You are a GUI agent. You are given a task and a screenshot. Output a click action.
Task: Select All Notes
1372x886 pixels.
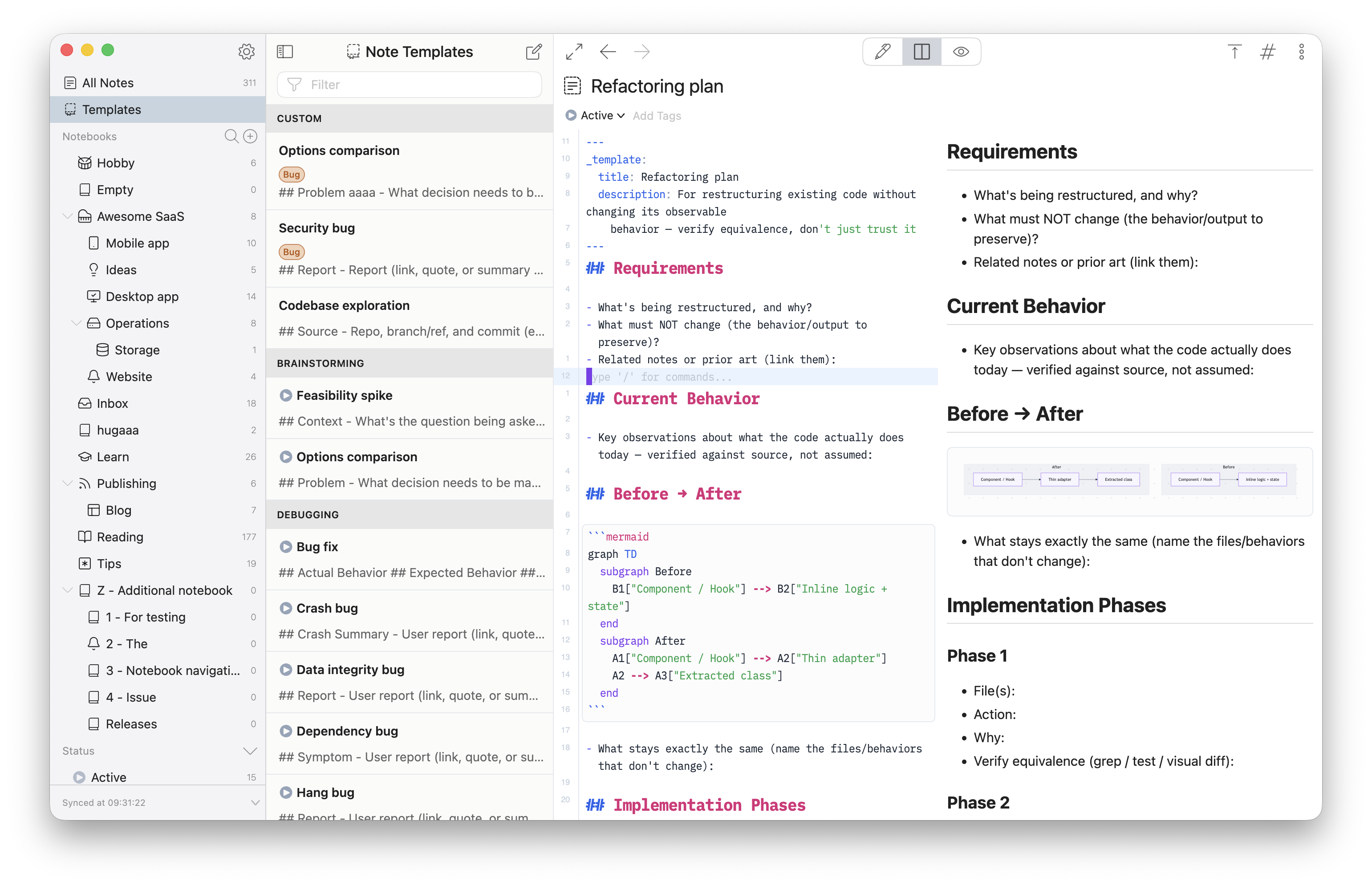point(158,83)
